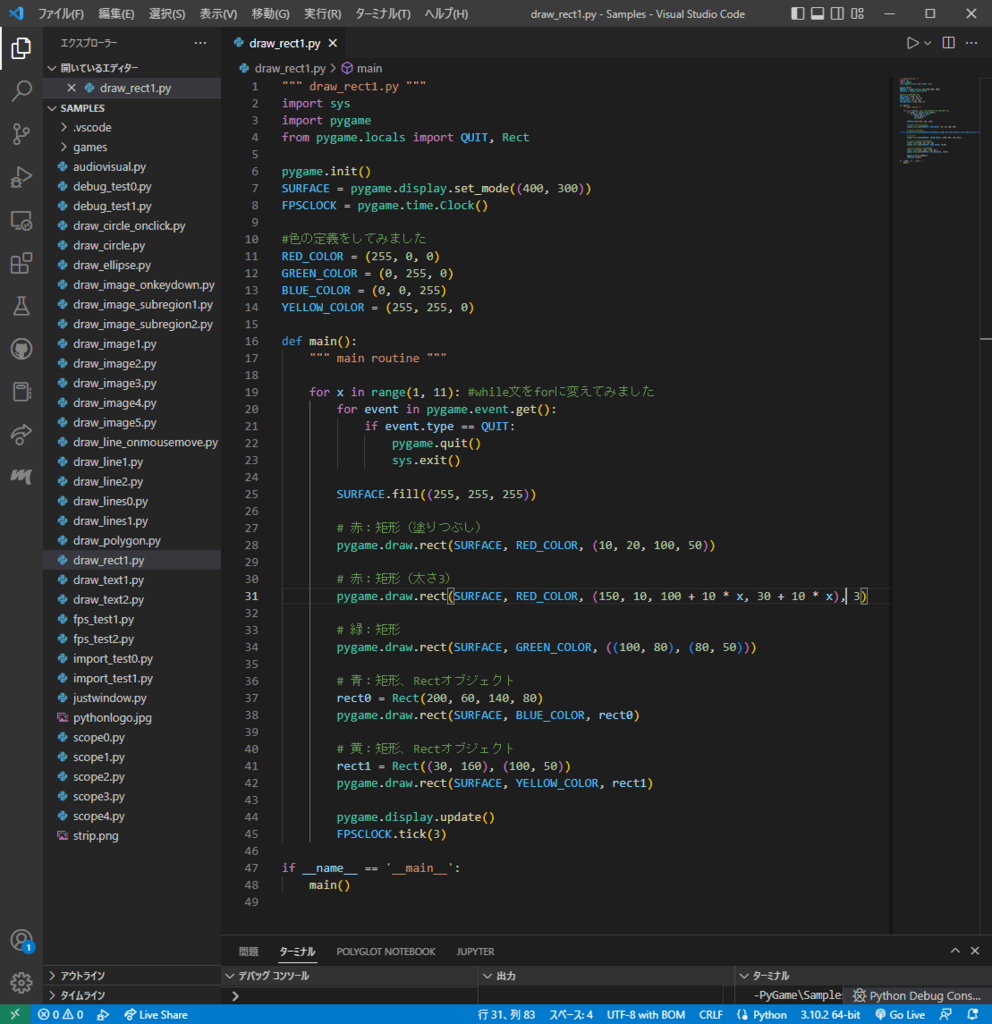Change CRLF end of line sequence
The width and height of the screenshot is (992, 1024).
tap(711, 1014)
